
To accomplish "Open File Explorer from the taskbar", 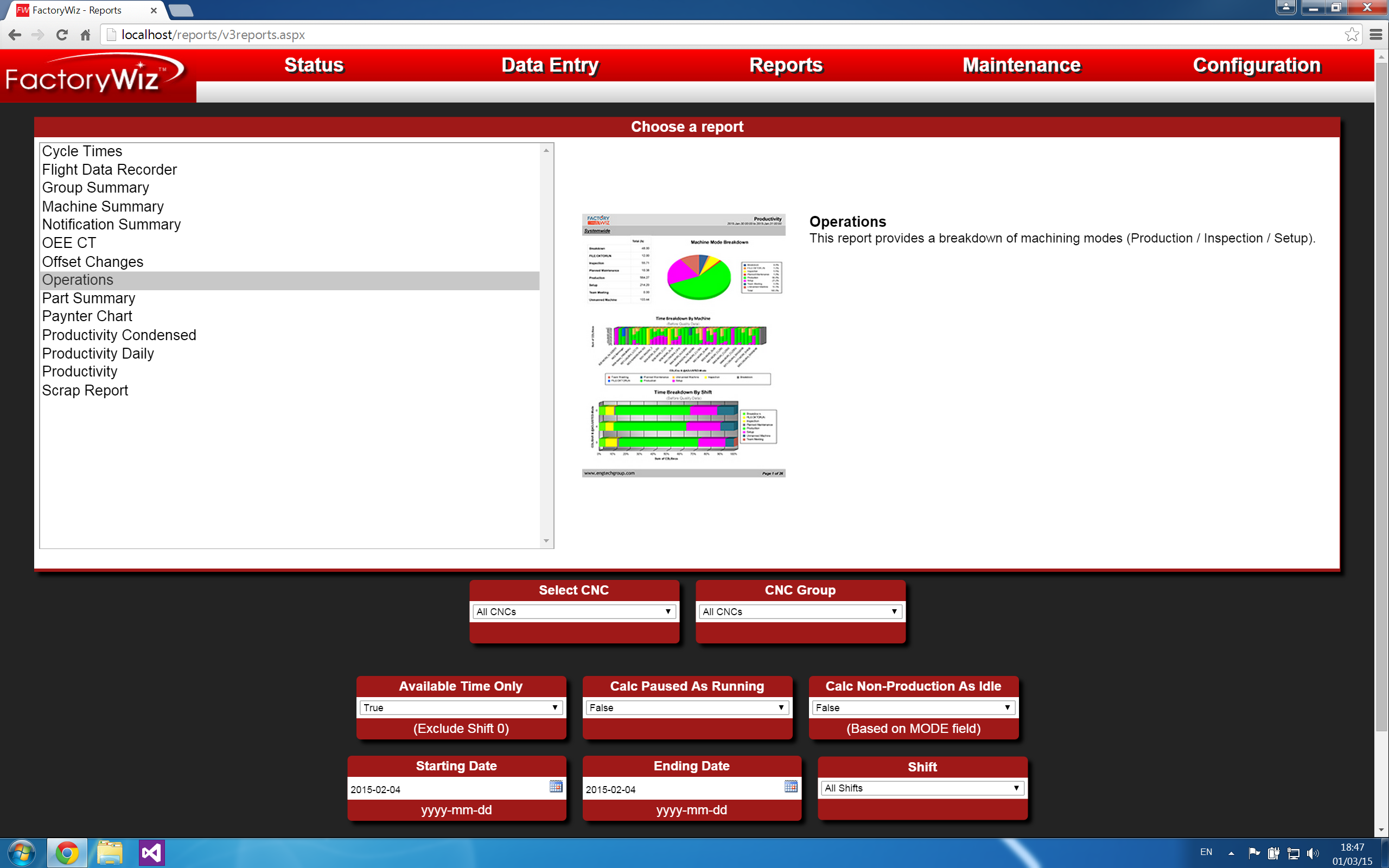I will point(110,854).
